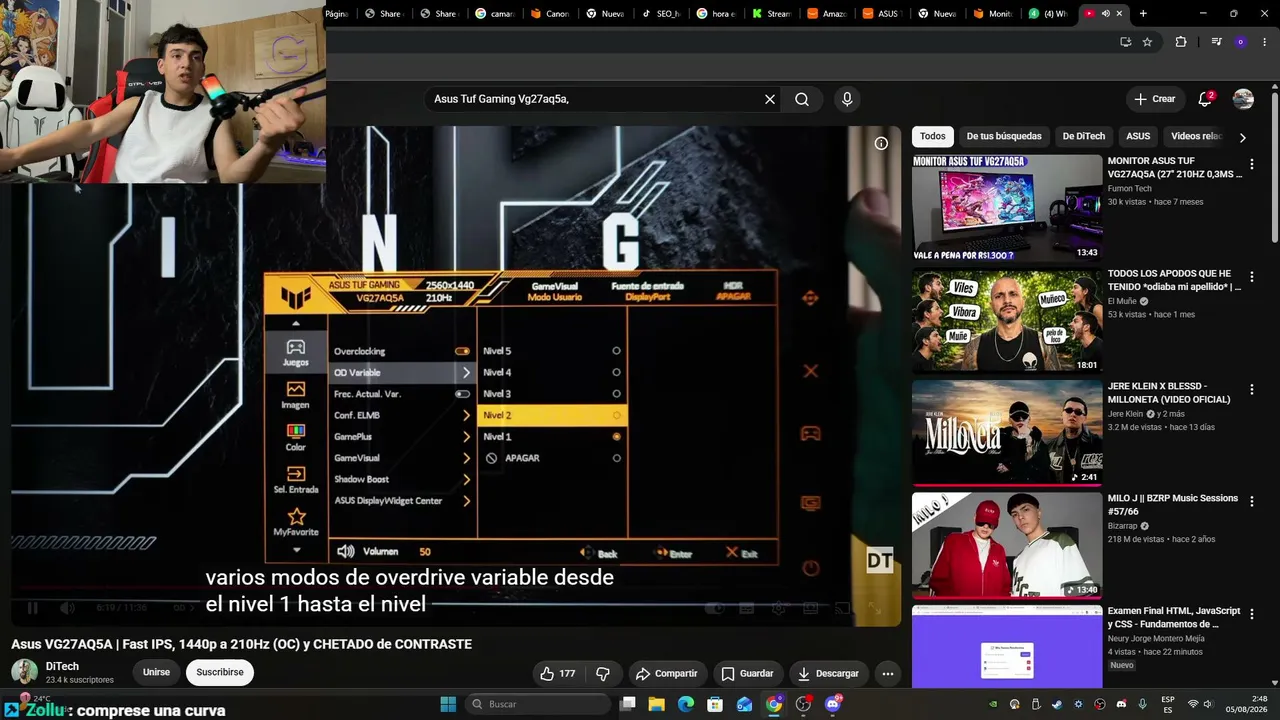Open the Bizarrap Milo J video thumbnail
This screenshot has height=720, width=1280.
pos(1007,546)
